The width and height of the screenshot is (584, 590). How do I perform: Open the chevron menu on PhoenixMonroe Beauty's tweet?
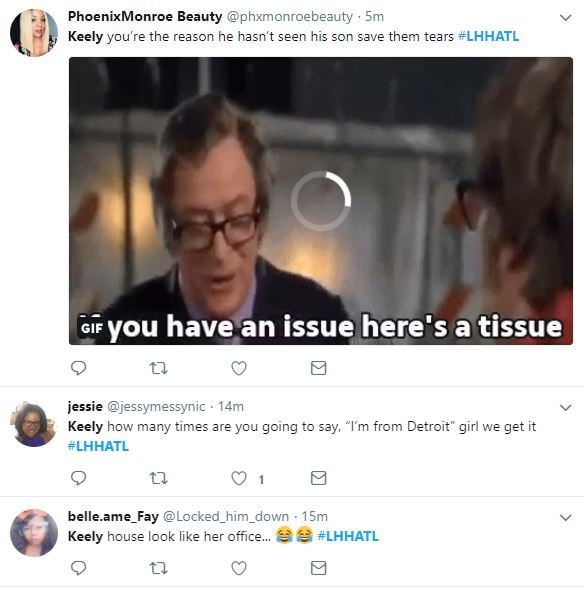566,18
